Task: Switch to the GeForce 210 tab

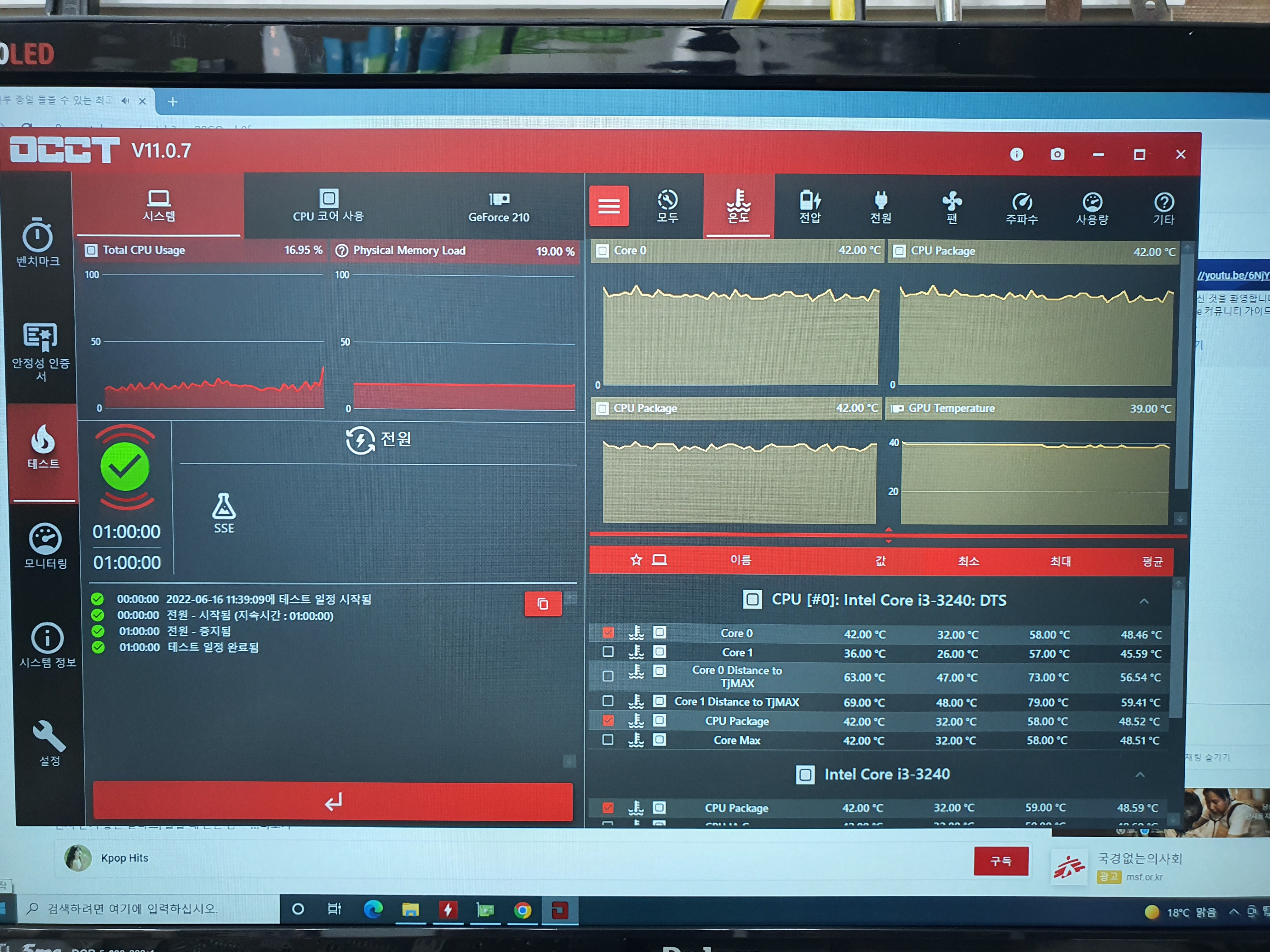Action: [498, 207]
